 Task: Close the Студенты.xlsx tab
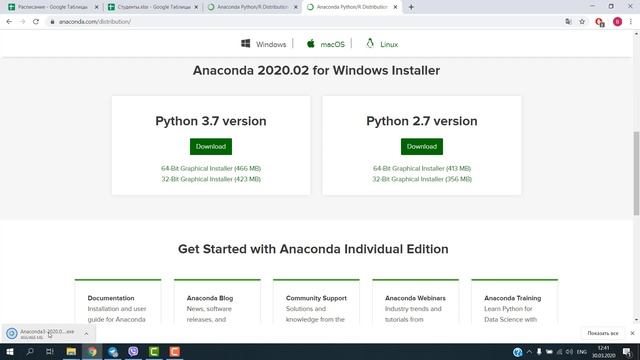pos(196,7)
